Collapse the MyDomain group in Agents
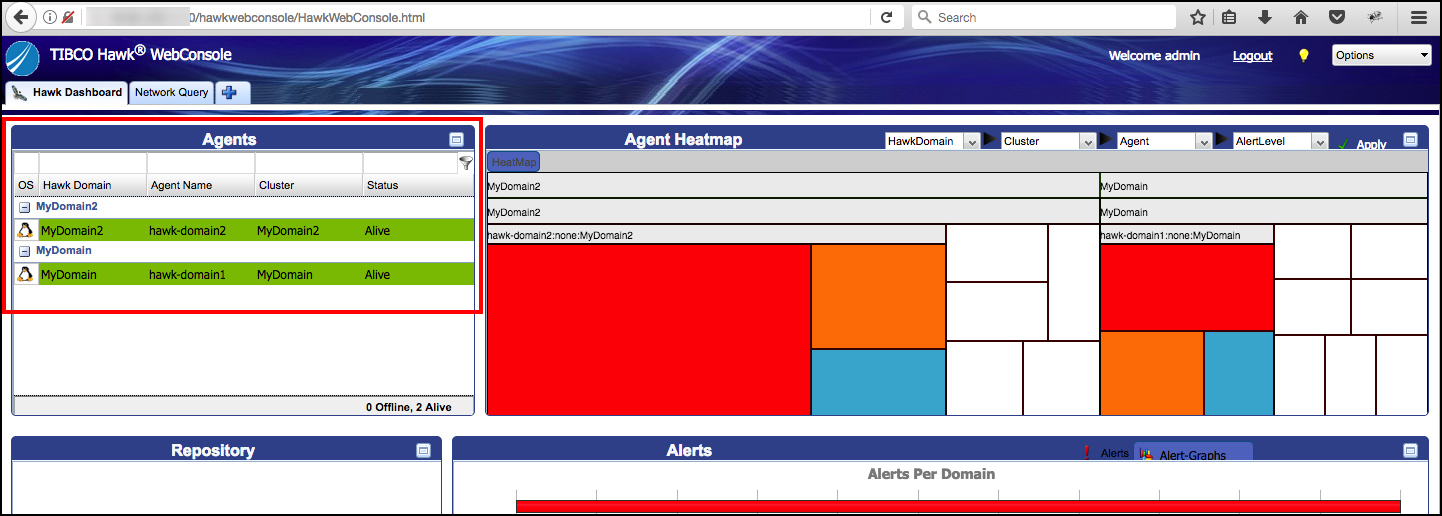 (25, 250)
